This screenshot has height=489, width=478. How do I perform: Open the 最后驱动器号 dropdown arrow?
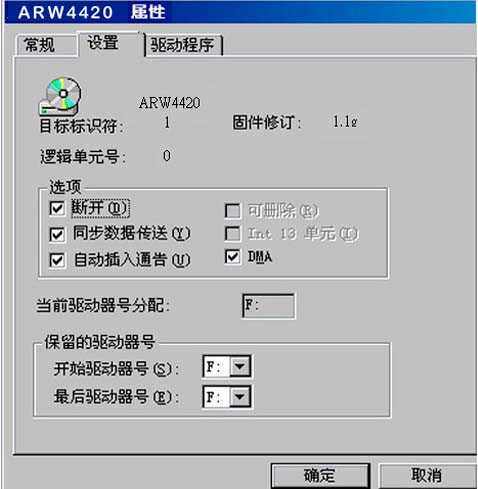click(x=240, y=397)
